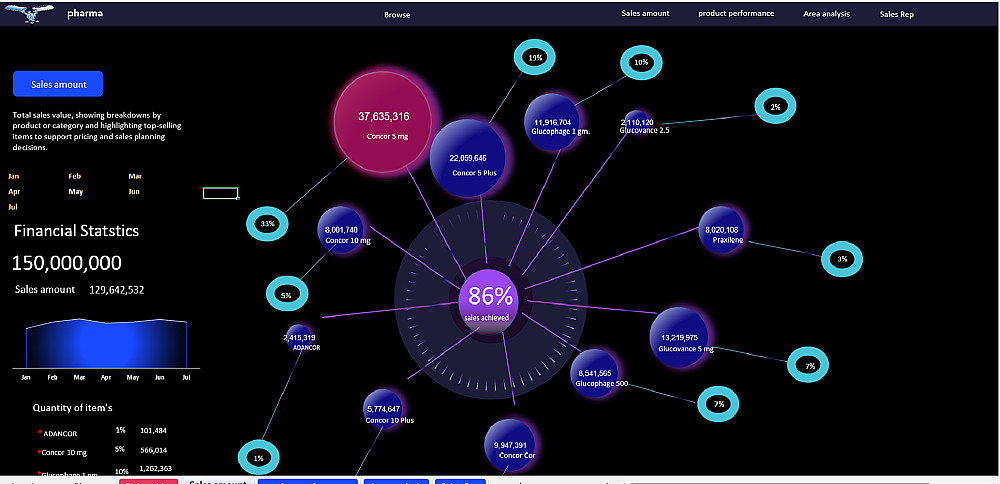
Task: Click the 5% cyan ring
Action: pos(286,295)
